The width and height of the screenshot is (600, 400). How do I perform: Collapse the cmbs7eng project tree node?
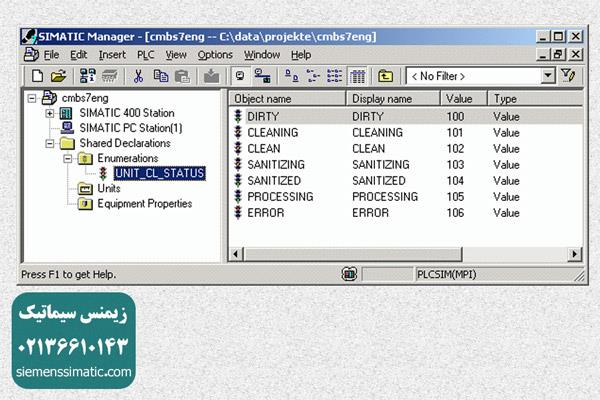(32, 98)
